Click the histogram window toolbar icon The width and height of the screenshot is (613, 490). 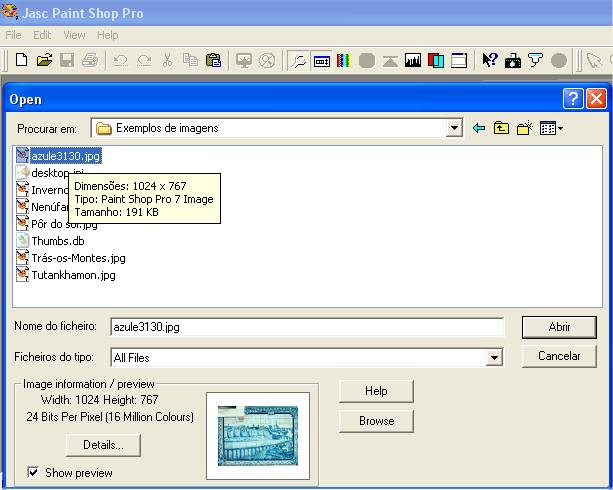point(412,61)
